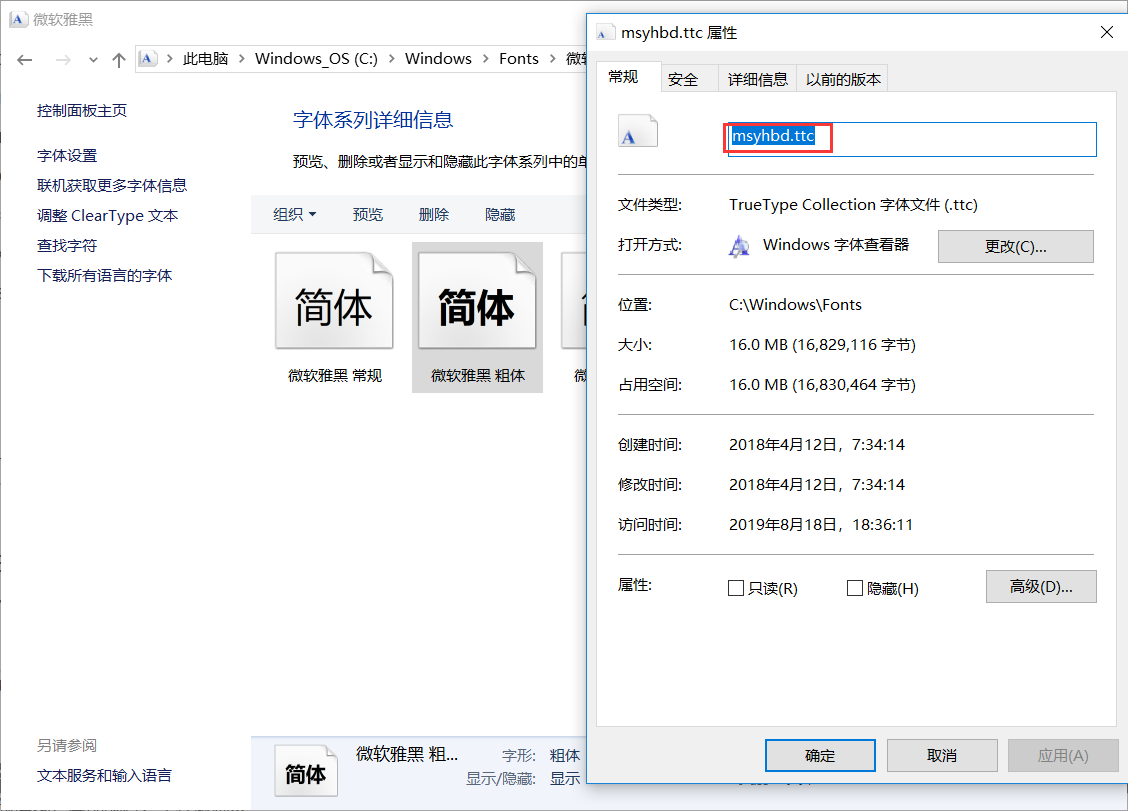Open 联机获取更多字体信息 link
This screenshot has height=811, width=1128.
click(x=112, y=186)
